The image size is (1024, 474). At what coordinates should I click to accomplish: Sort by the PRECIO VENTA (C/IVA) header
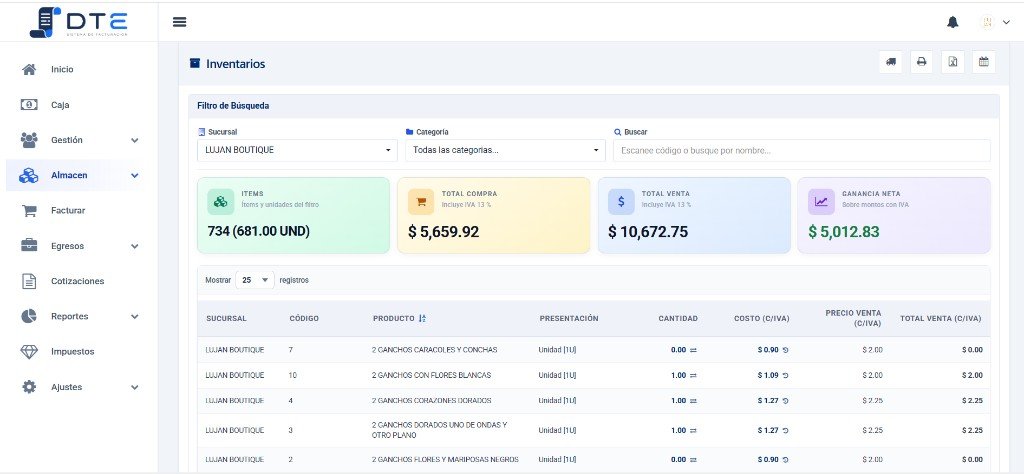coord(854,318)
